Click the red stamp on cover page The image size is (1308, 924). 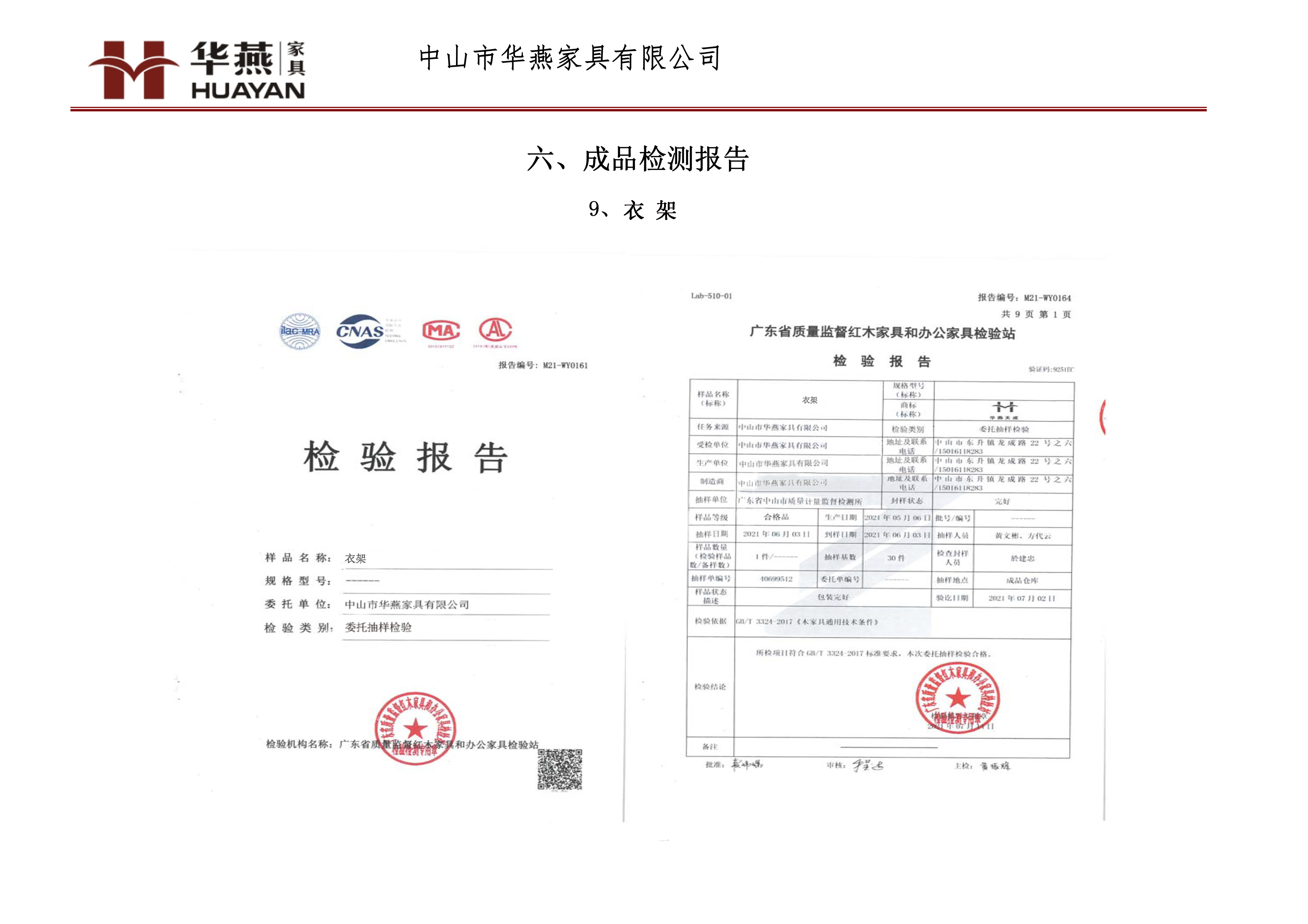pos(415,728)
